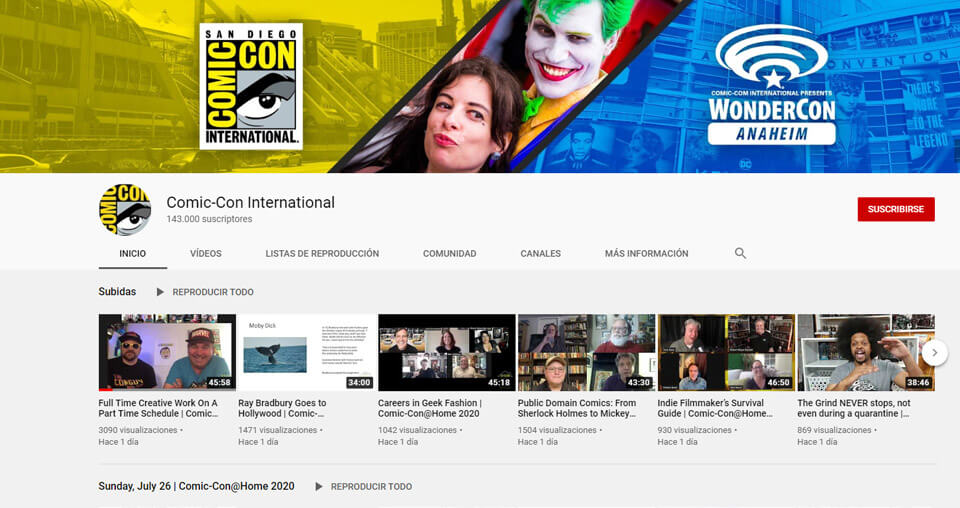Select the CANALES tab
Viewport: 960px width, 508px height.
pos(541,253)
